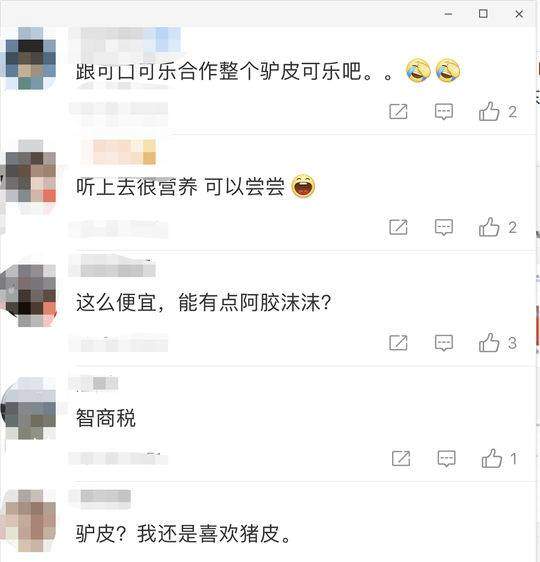Forward the 听上去很营养 comment
The image size is (540, 562).
click(398, 227)
